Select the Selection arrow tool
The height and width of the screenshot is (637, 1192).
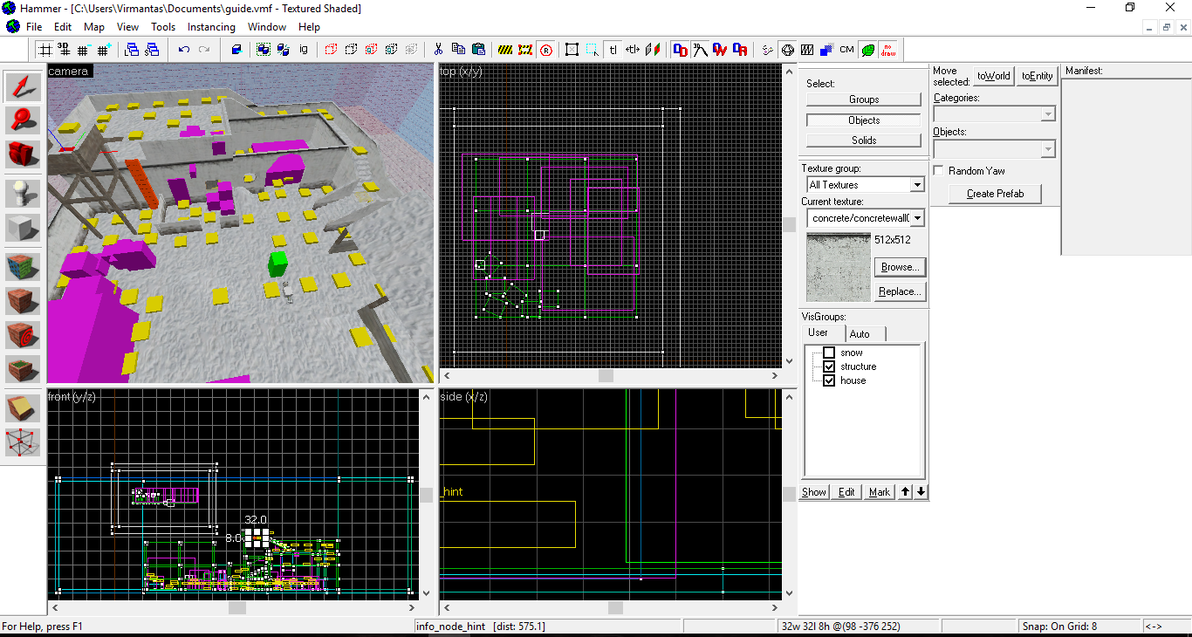pos(23,87)
